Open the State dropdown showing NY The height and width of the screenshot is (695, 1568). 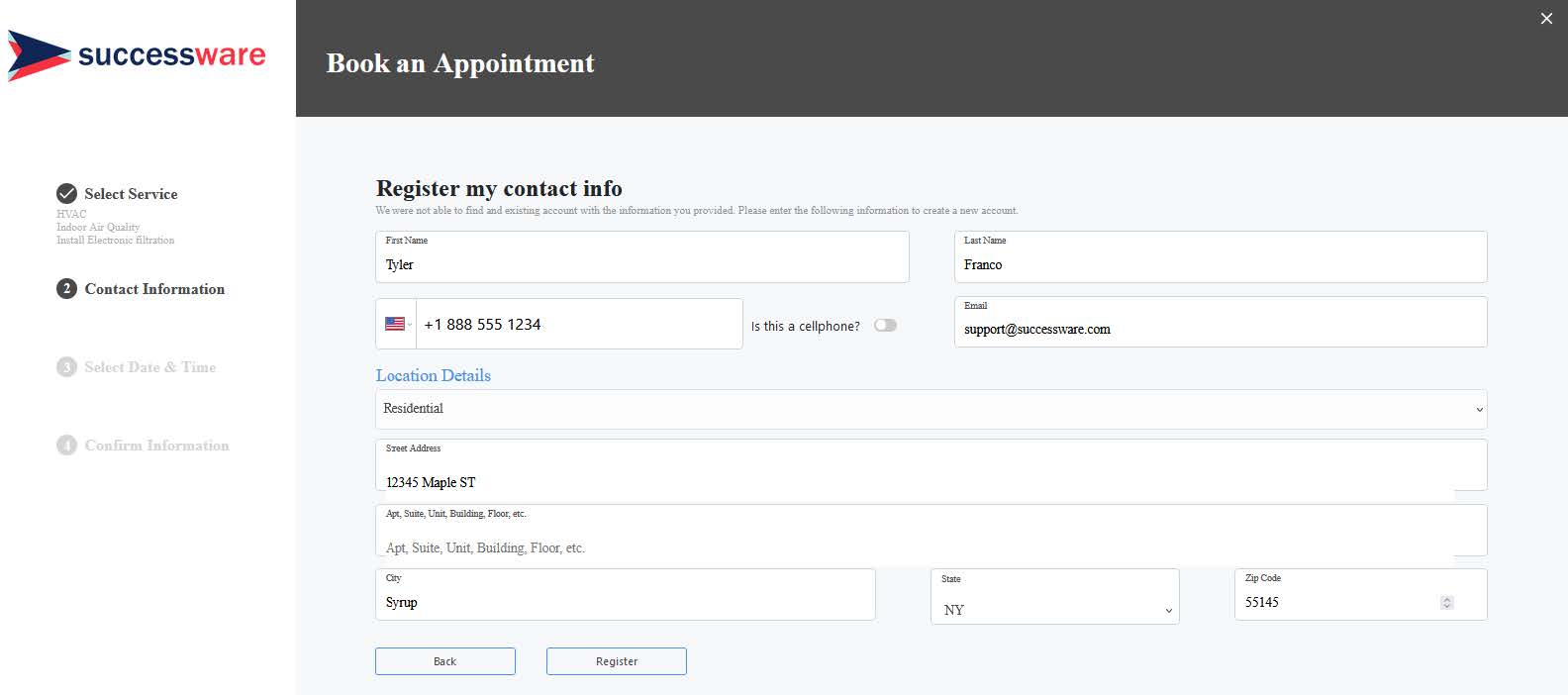click(1055, 597)
